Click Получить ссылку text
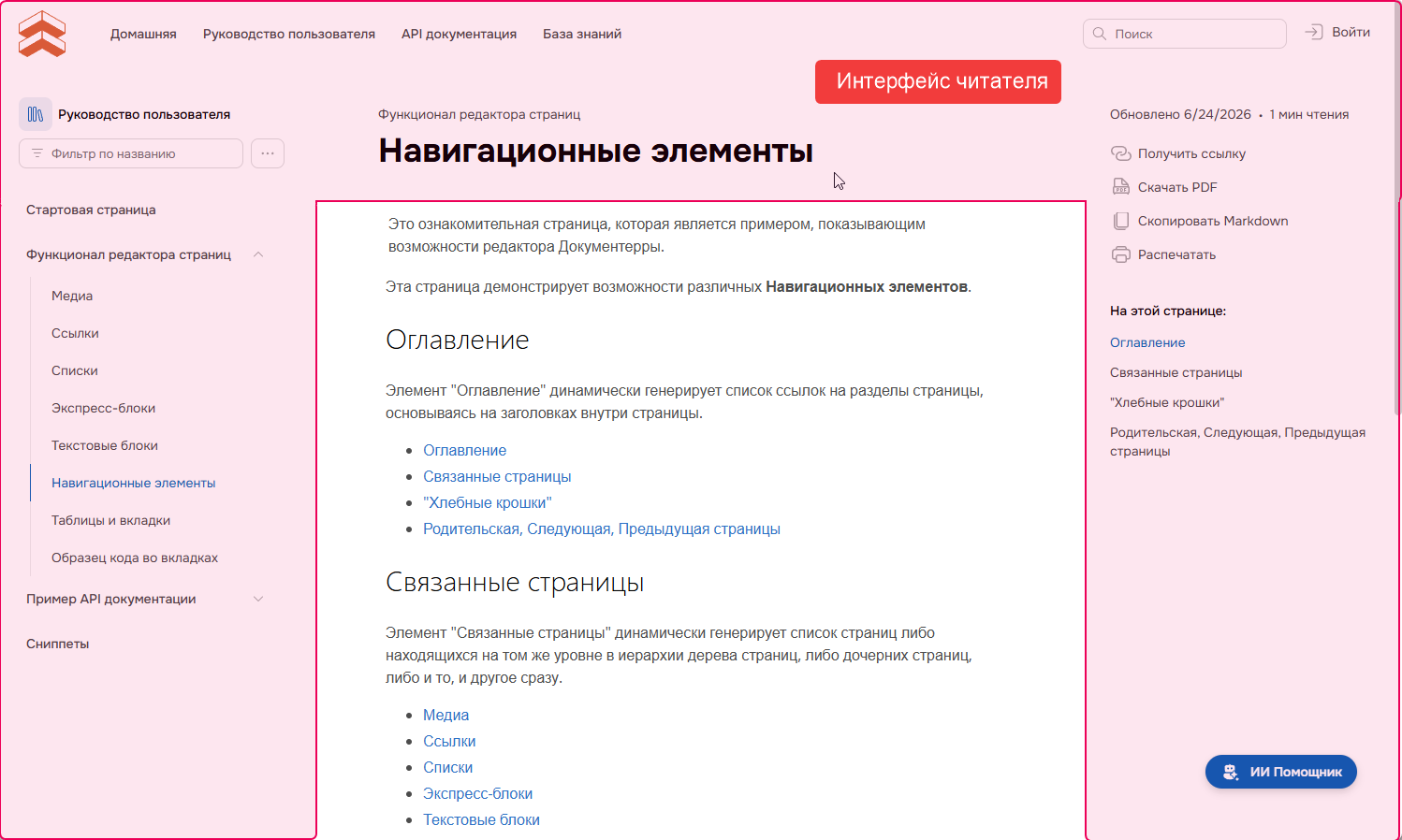Image resolution: width=1402 pixels, height=840 pixels. (x=1191, y=153)
